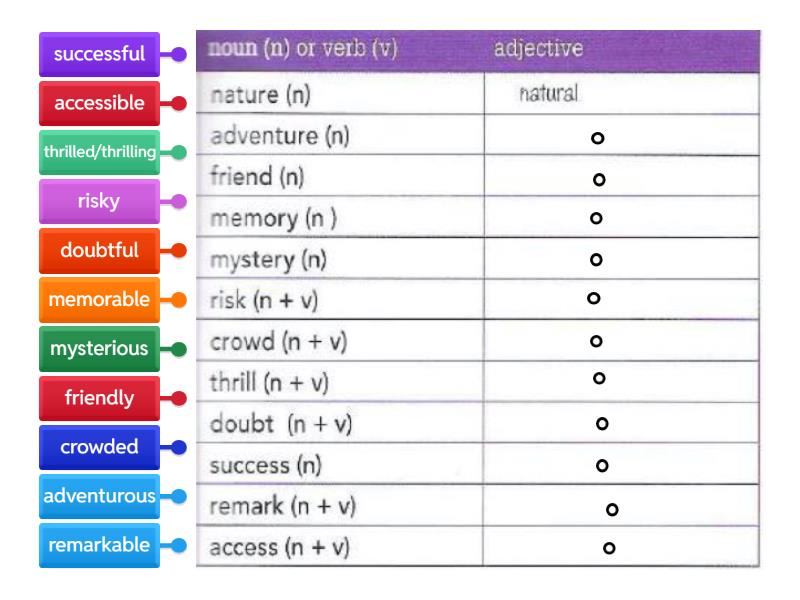800x600 pixels.
Task: Select the answer circle beside success
Action: point(602,465)
